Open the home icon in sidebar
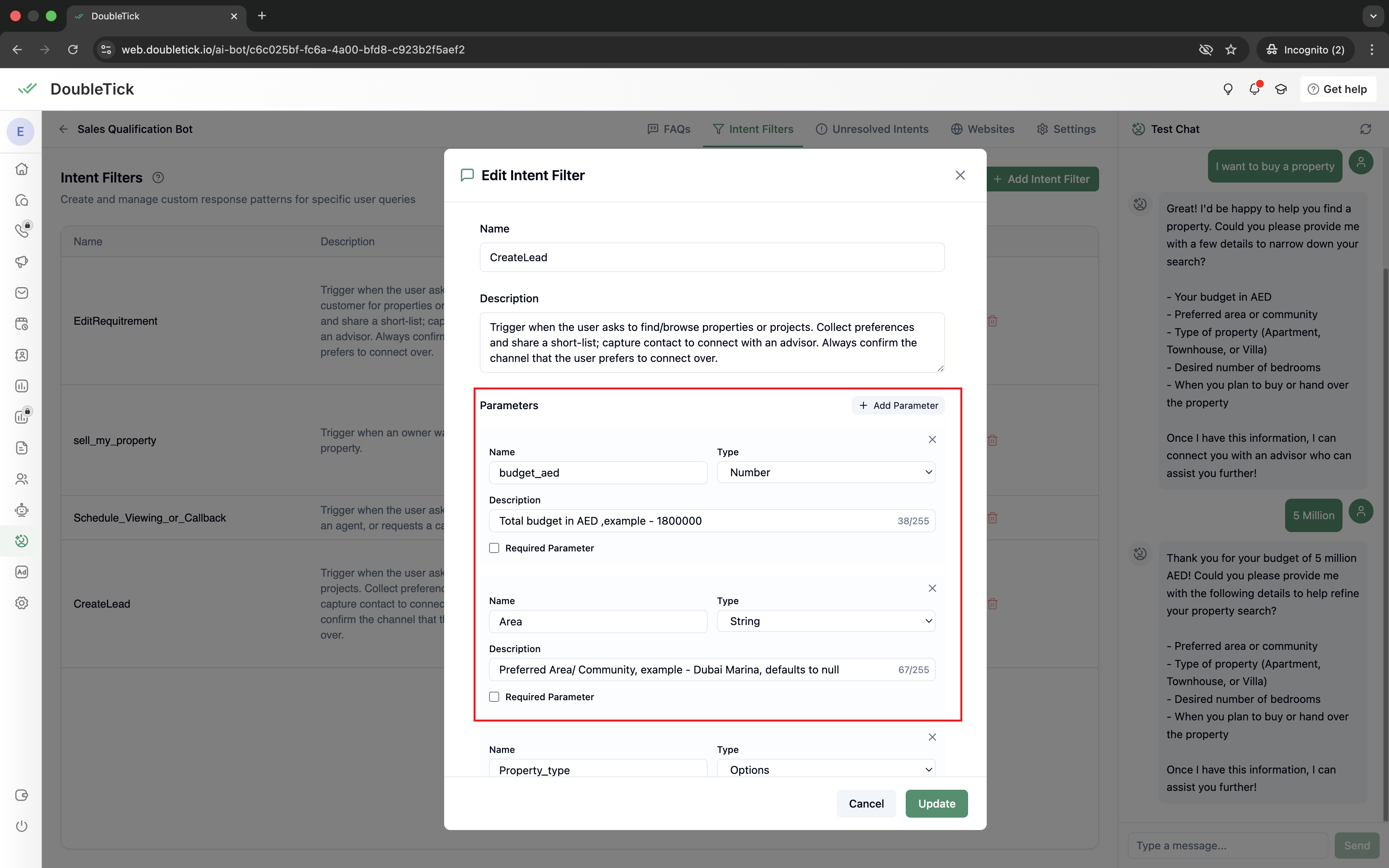 click(22, 169)
